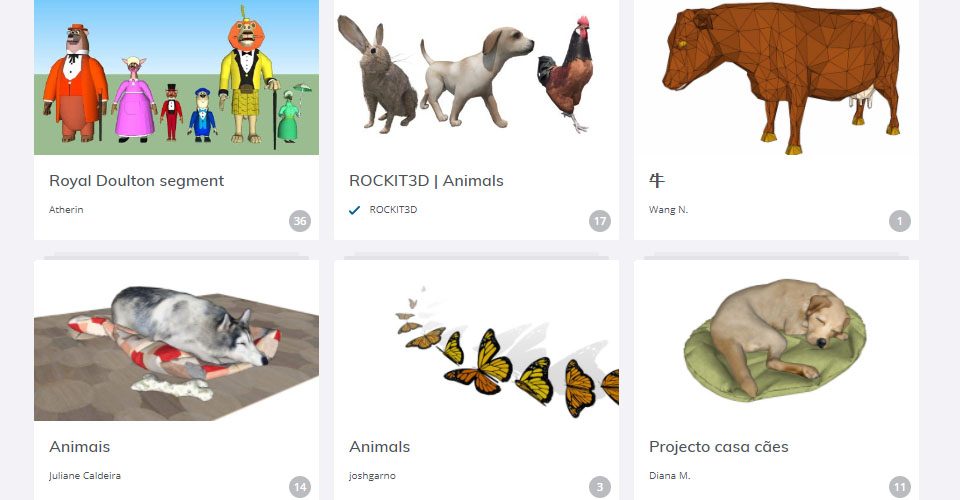Visit Juliane Caldeira's profile
The width and height of the screenshot is (960, 500).
click(x=85, y=476)
